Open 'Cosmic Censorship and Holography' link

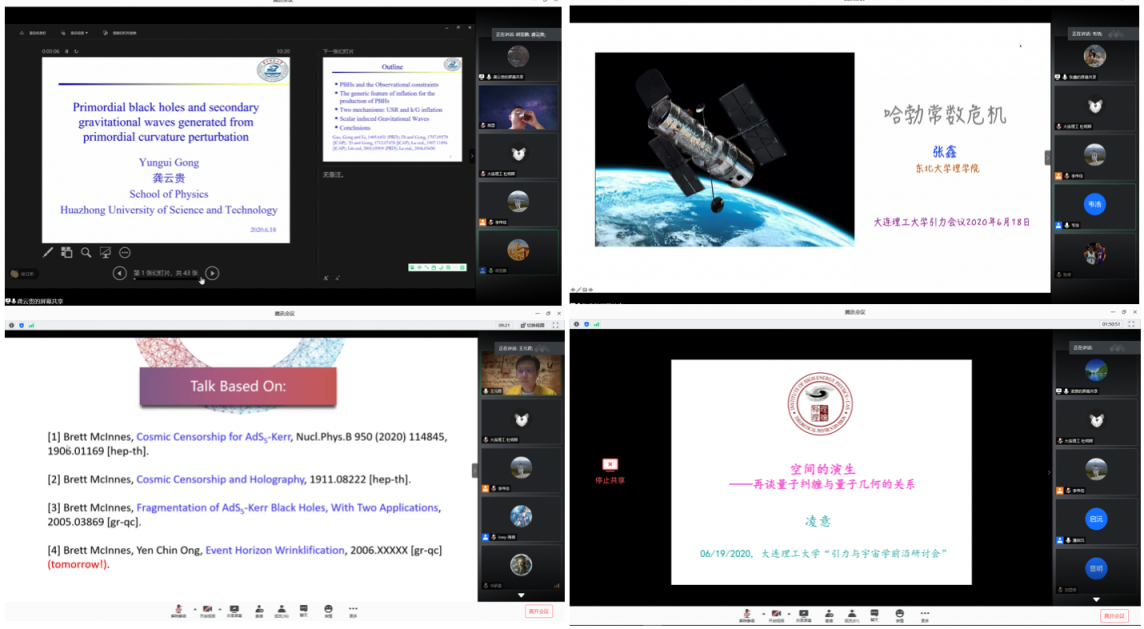[220, 480]
